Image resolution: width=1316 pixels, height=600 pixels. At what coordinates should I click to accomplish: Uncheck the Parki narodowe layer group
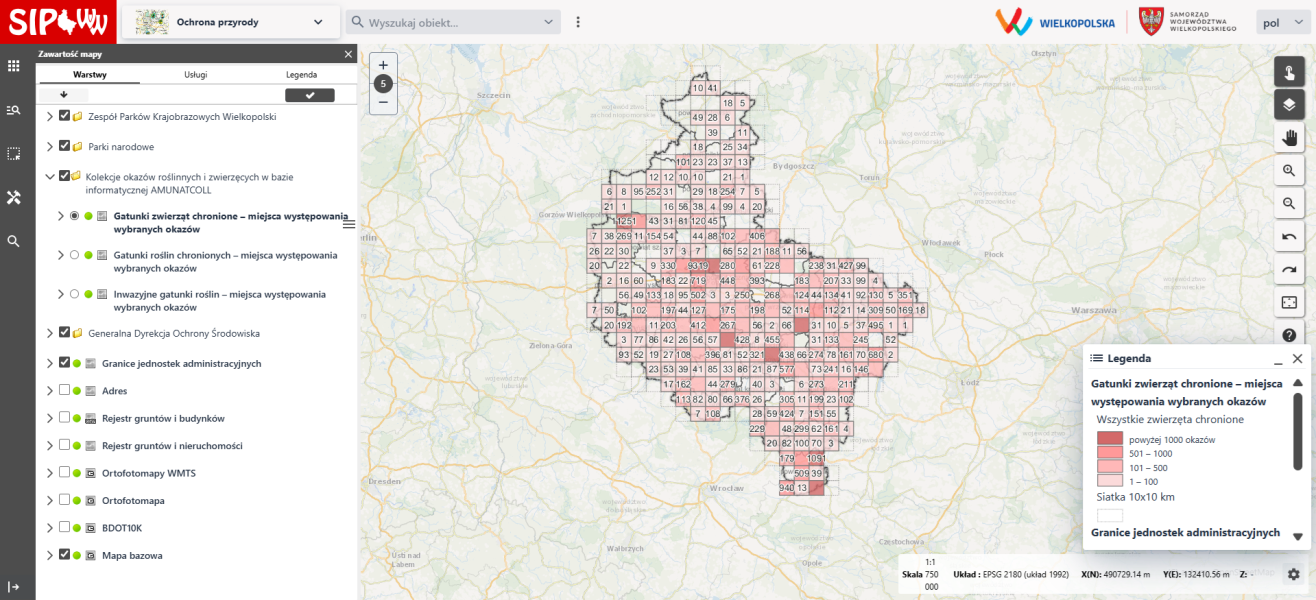coord(65,146)
